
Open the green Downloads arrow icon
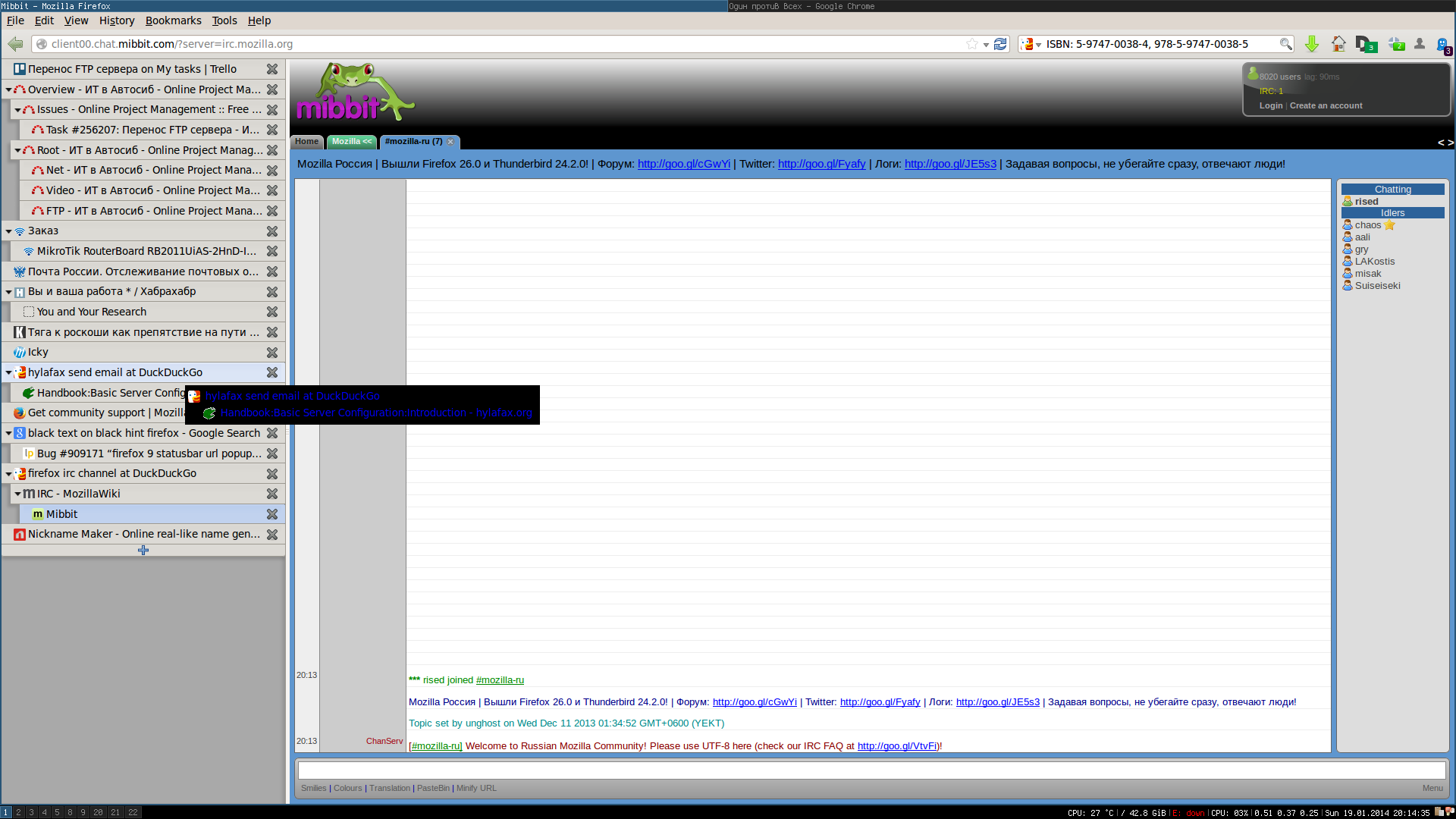click(x=1311, y=44)
